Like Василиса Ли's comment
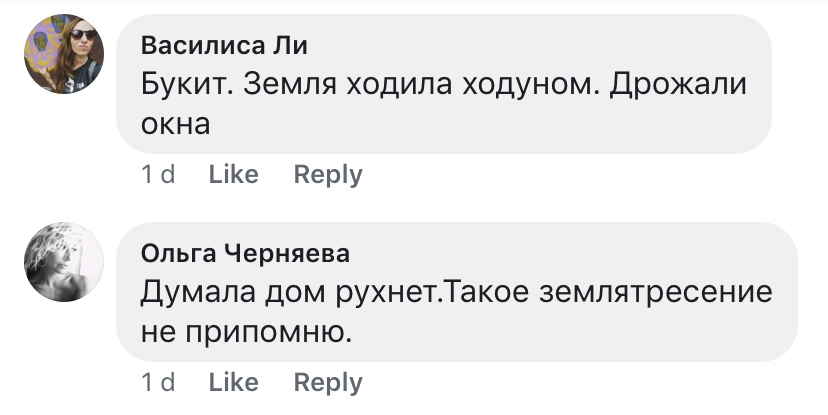Screen dimensions: 828x415 click(x=233, y=175)
